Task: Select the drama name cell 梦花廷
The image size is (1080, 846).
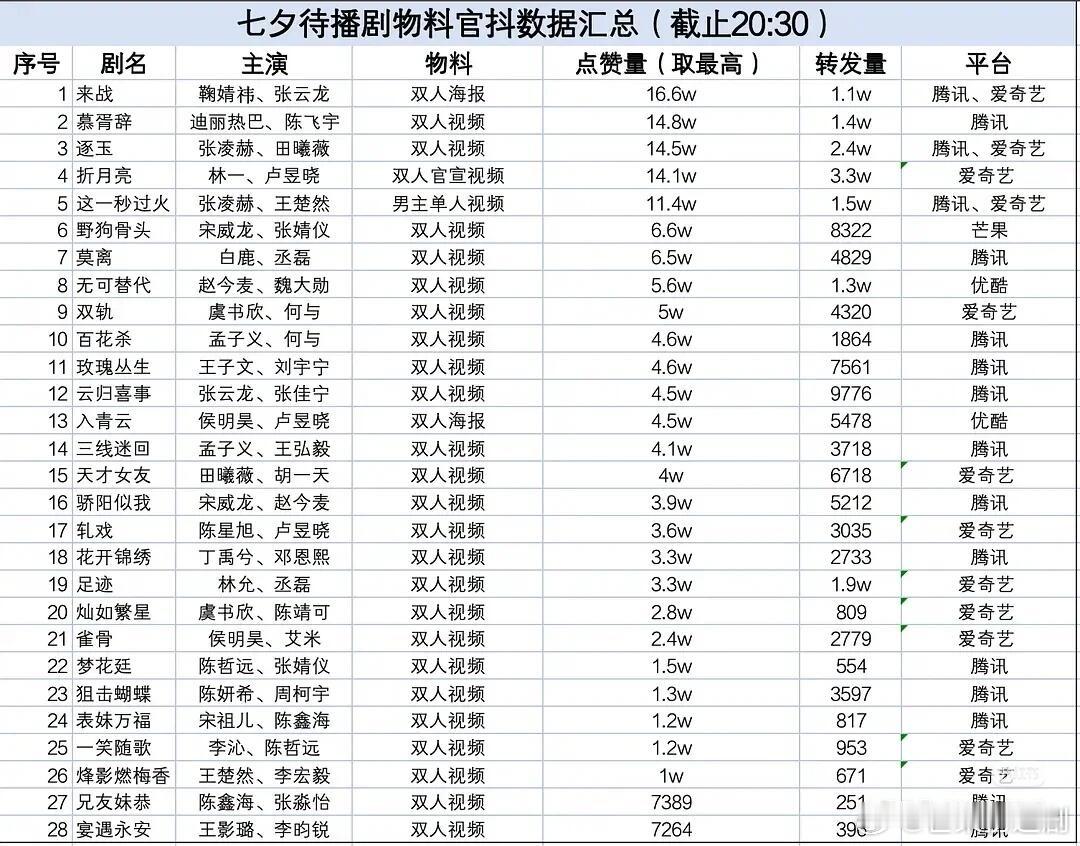Action: (x=123, y=666)
